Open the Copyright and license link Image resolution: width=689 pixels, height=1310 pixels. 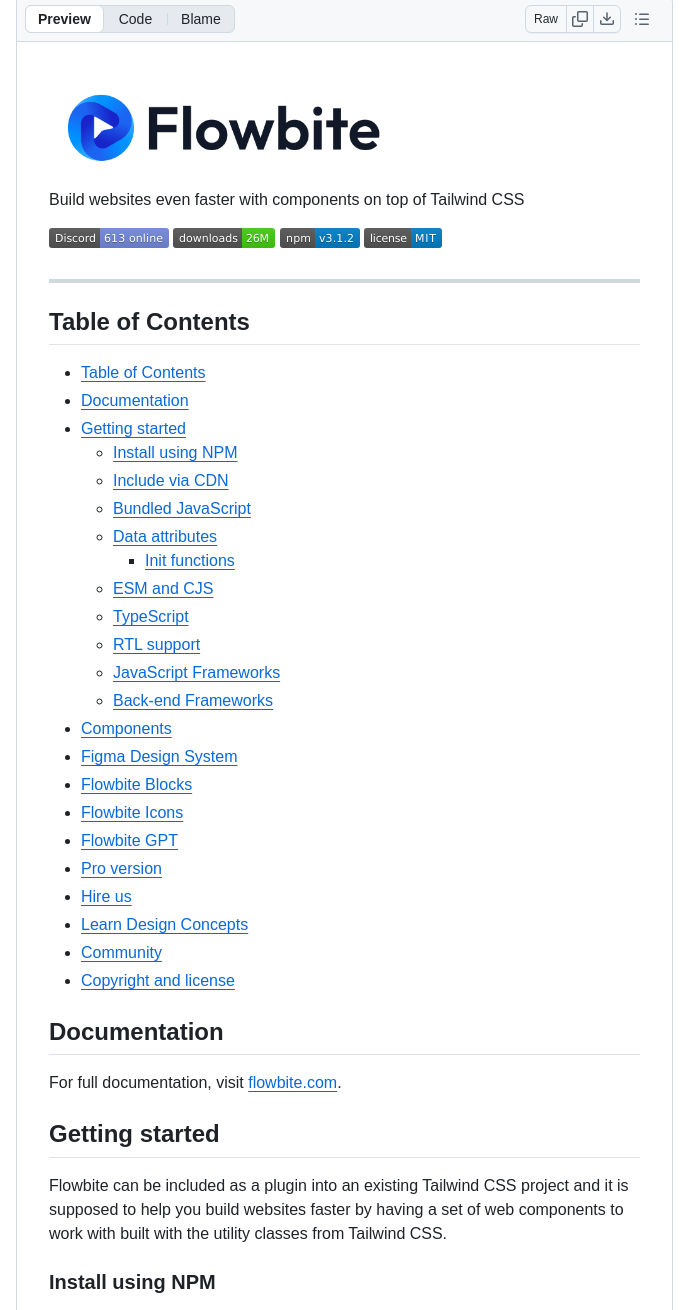(158, 980)
